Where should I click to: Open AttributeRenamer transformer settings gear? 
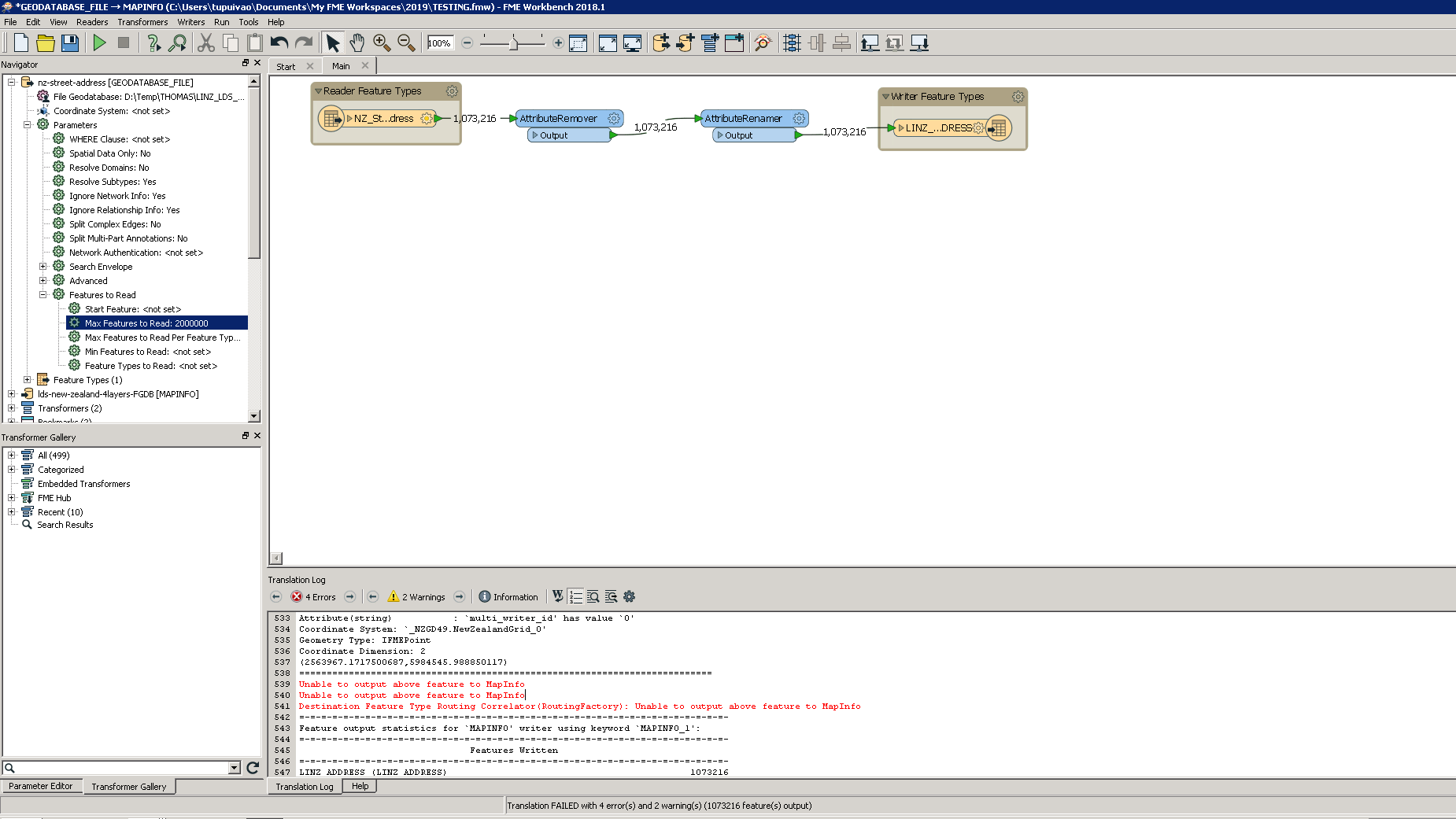point(799,118)
